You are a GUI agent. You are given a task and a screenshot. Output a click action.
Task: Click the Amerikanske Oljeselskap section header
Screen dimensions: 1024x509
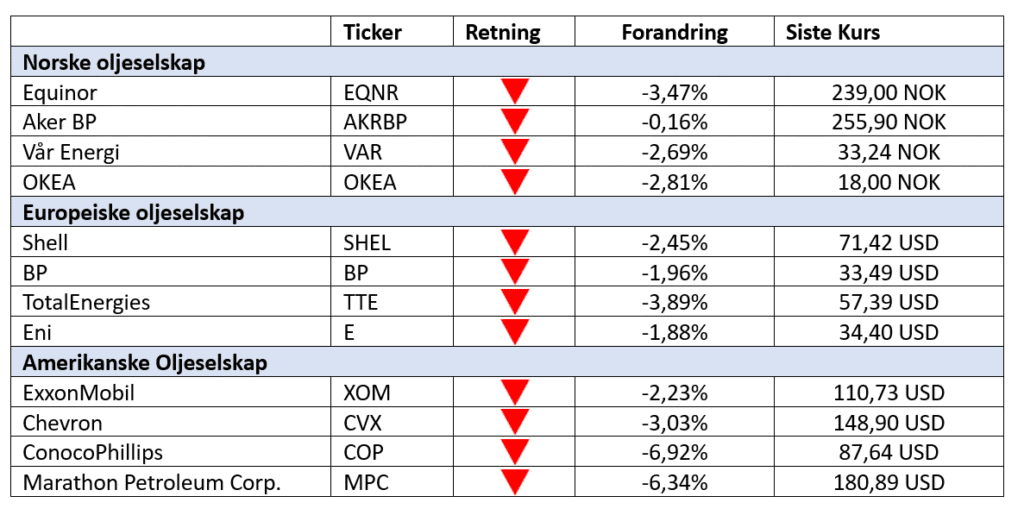145,363
